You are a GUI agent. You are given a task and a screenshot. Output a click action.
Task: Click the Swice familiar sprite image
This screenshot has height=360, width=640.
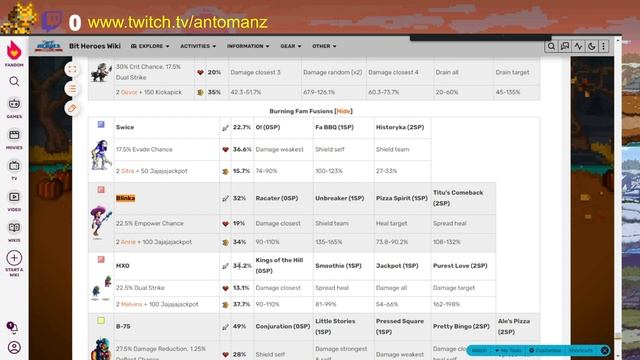pyautogui.click(x=100, y=155)
